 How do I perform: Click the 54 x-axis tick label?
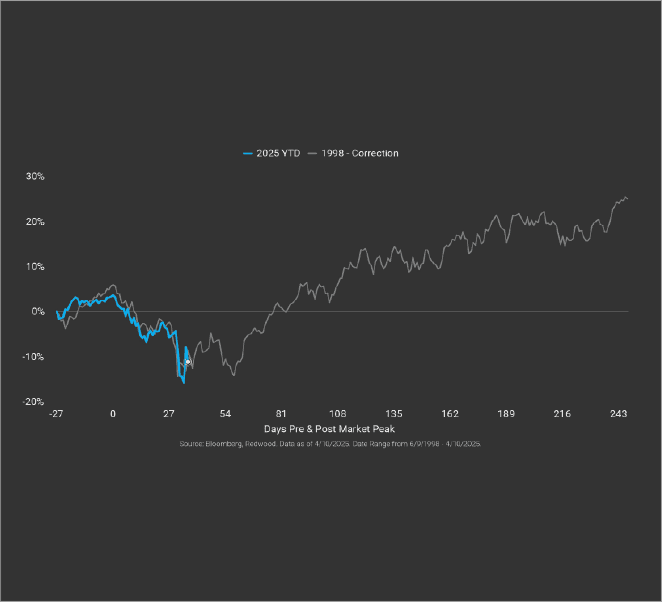(x=225, y=413)
